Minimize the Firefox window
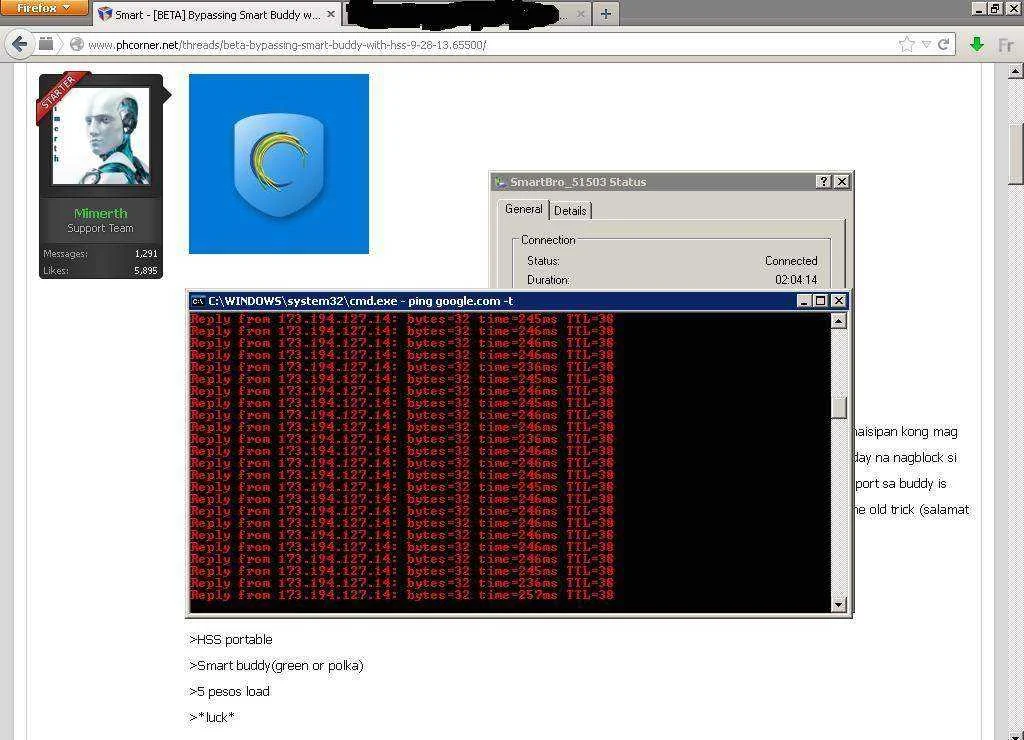Viewport: 1024px width, 740px height. pyautogui.click(x=978, y=8)
